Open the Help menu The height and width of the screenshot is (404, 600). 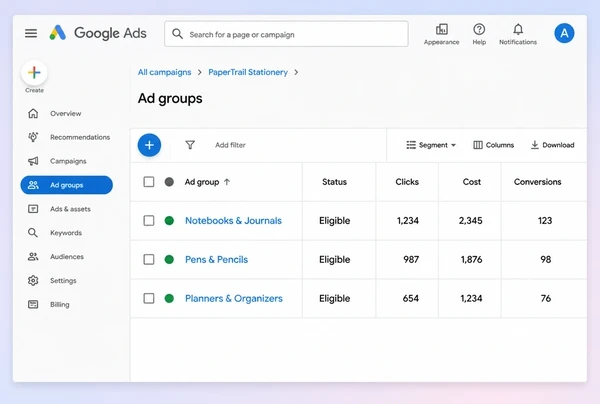coord(479,34)
